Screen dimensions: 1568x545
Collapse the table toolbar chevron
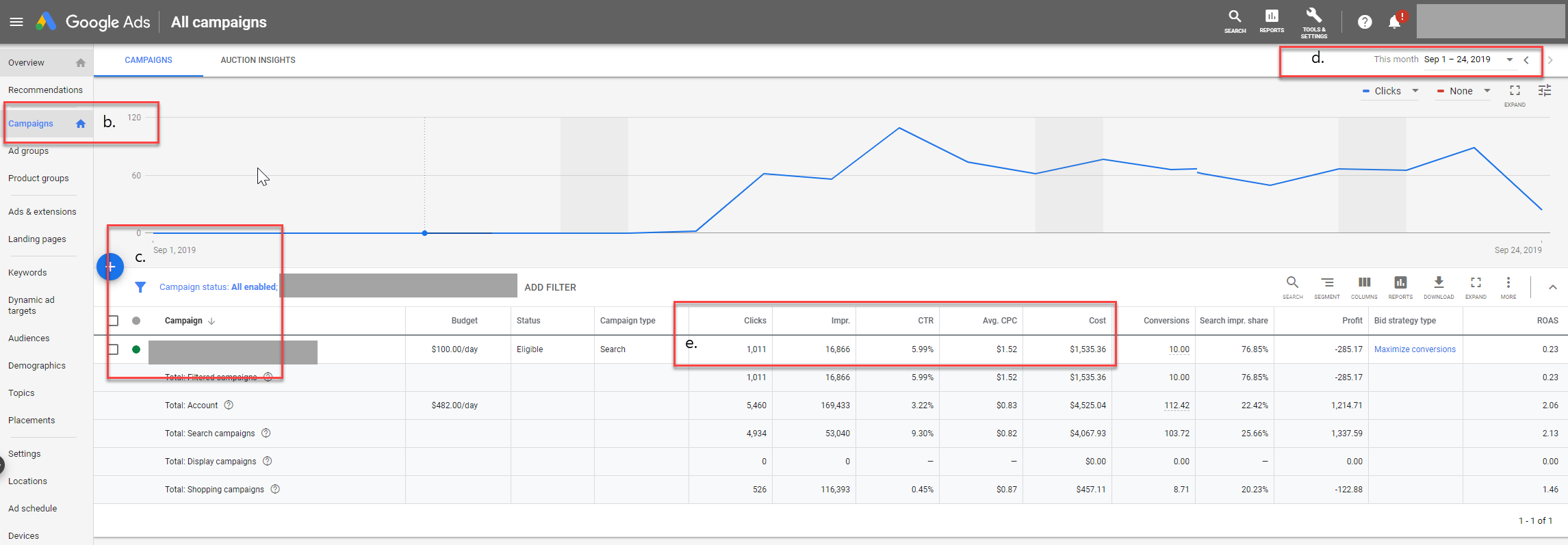tap(1553, 287)
